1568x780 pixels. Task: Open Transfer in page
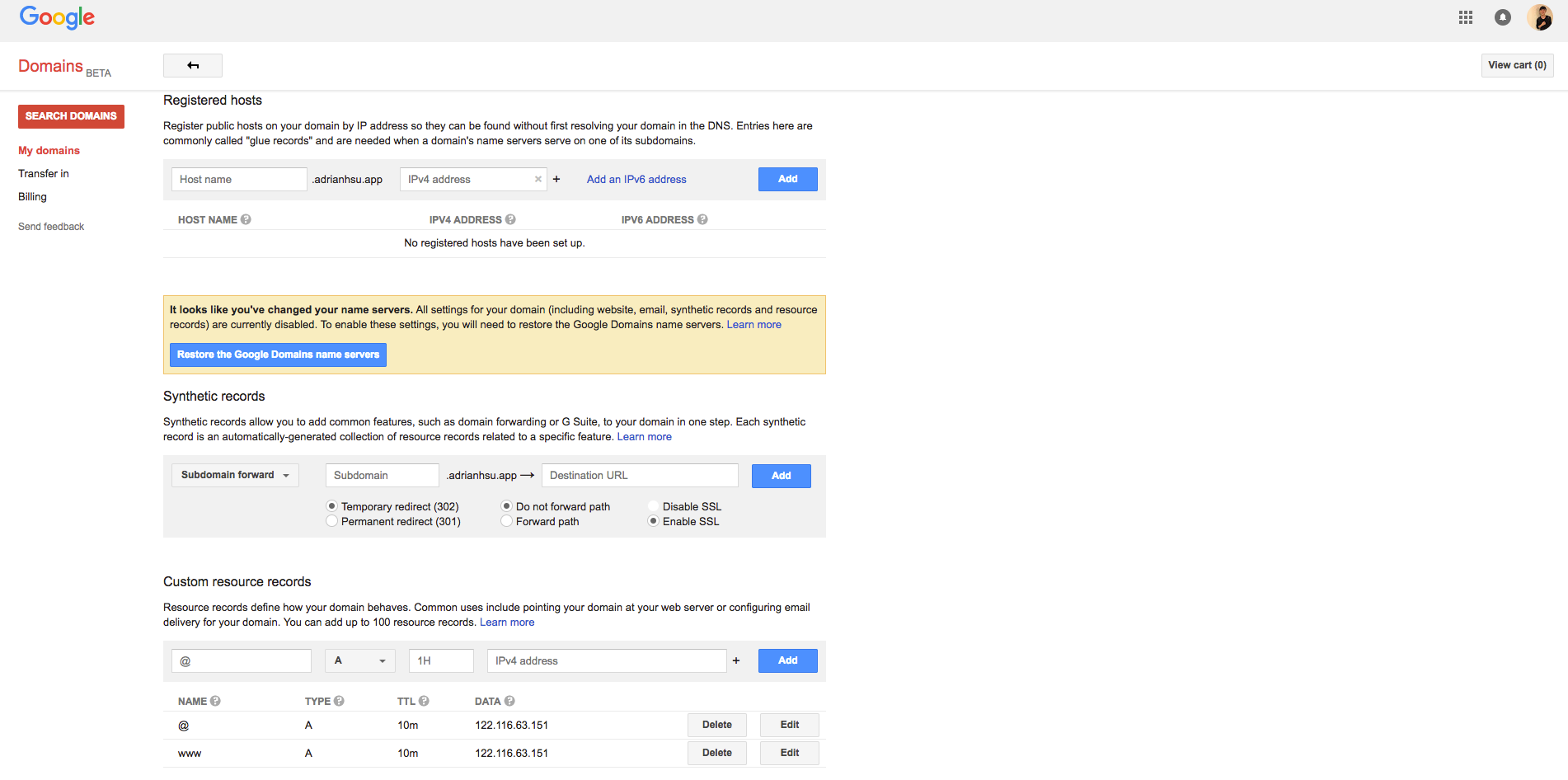coord(44,173)
